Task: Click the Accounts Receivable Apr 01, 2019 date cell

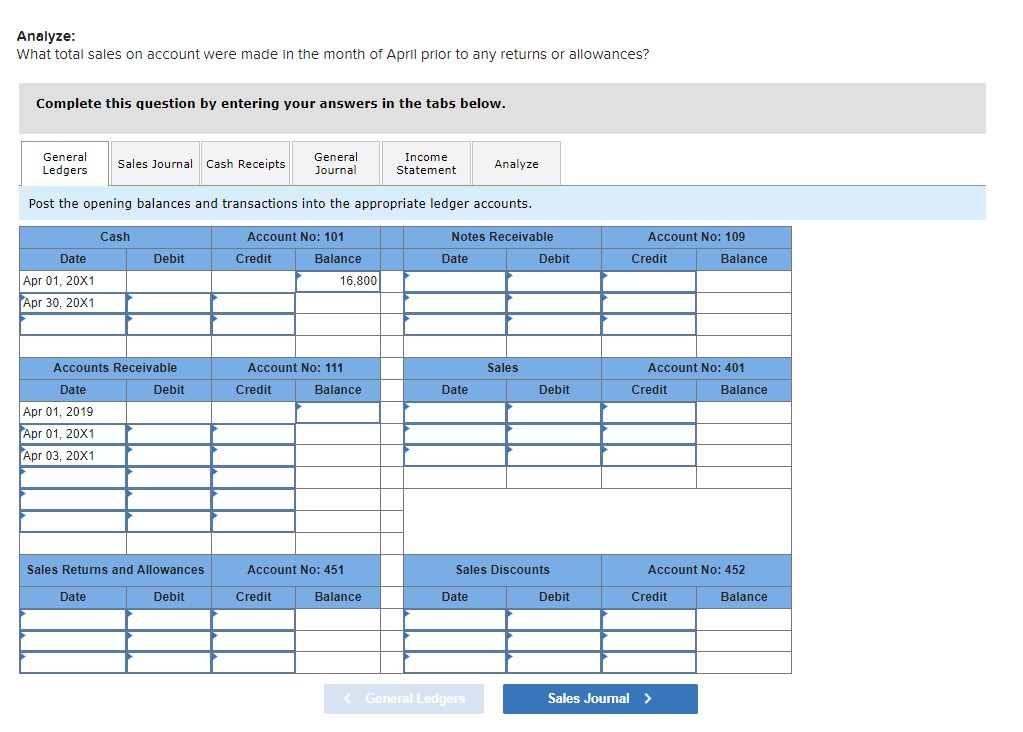Action: [x=73, y=412]
